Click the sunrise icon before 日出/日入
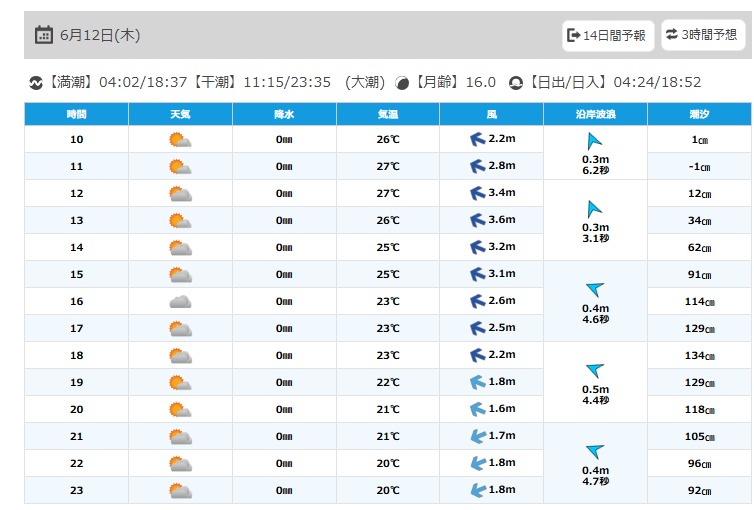Viewport: 754px width, 510px height. coord(515,83)
